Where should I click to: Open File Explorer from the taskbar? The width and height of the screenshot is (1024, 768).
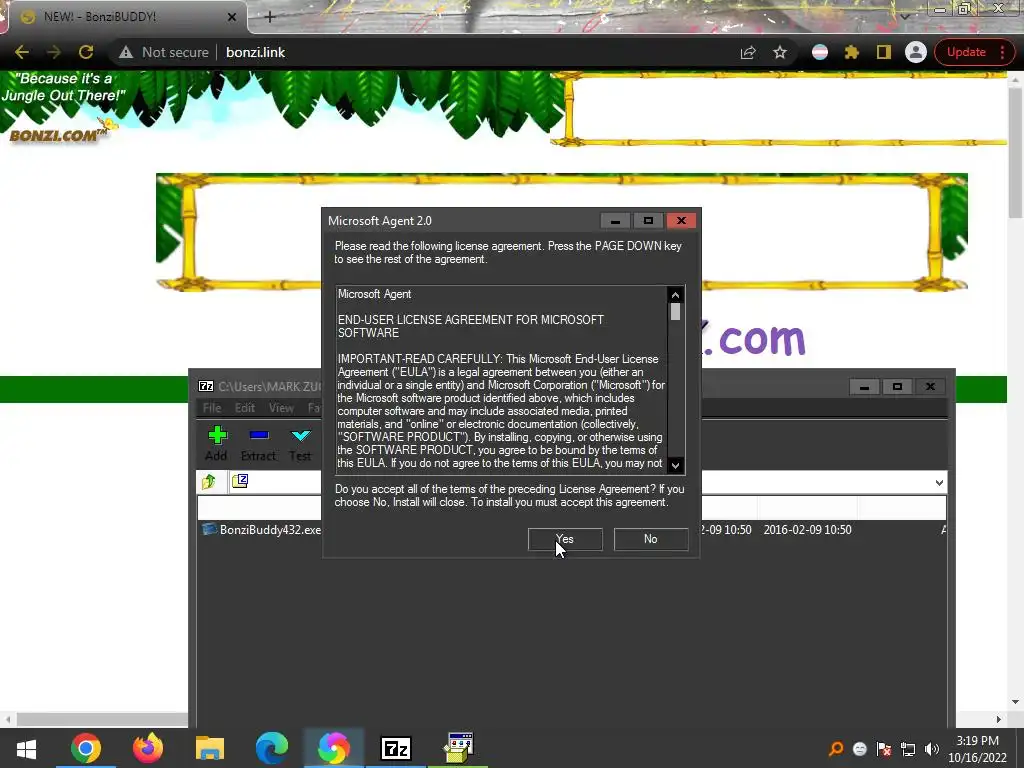click(210, 748)
